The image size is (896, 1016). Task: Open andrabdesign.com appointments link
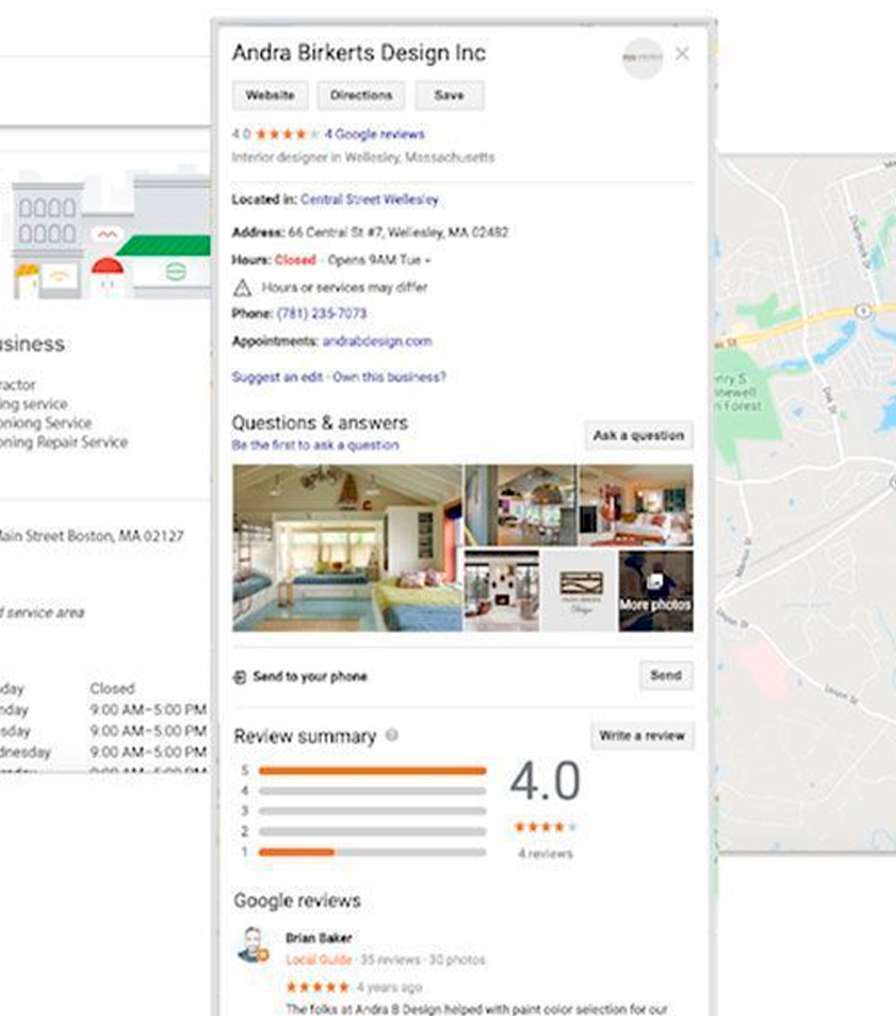coord(377,341)
